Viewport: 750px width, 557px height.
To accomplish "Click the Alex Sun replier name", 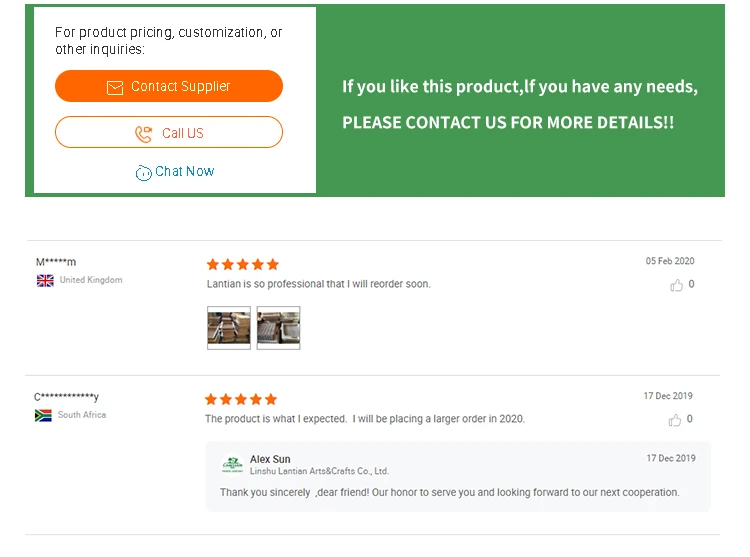I will [x=270, y=459].
